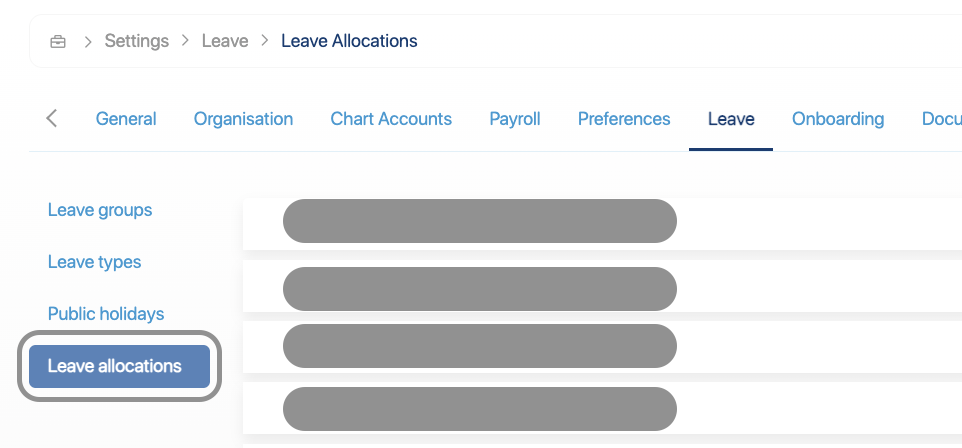Open the Preferences tab
This screenshot has width=962, height=448.
pos(624,119)
